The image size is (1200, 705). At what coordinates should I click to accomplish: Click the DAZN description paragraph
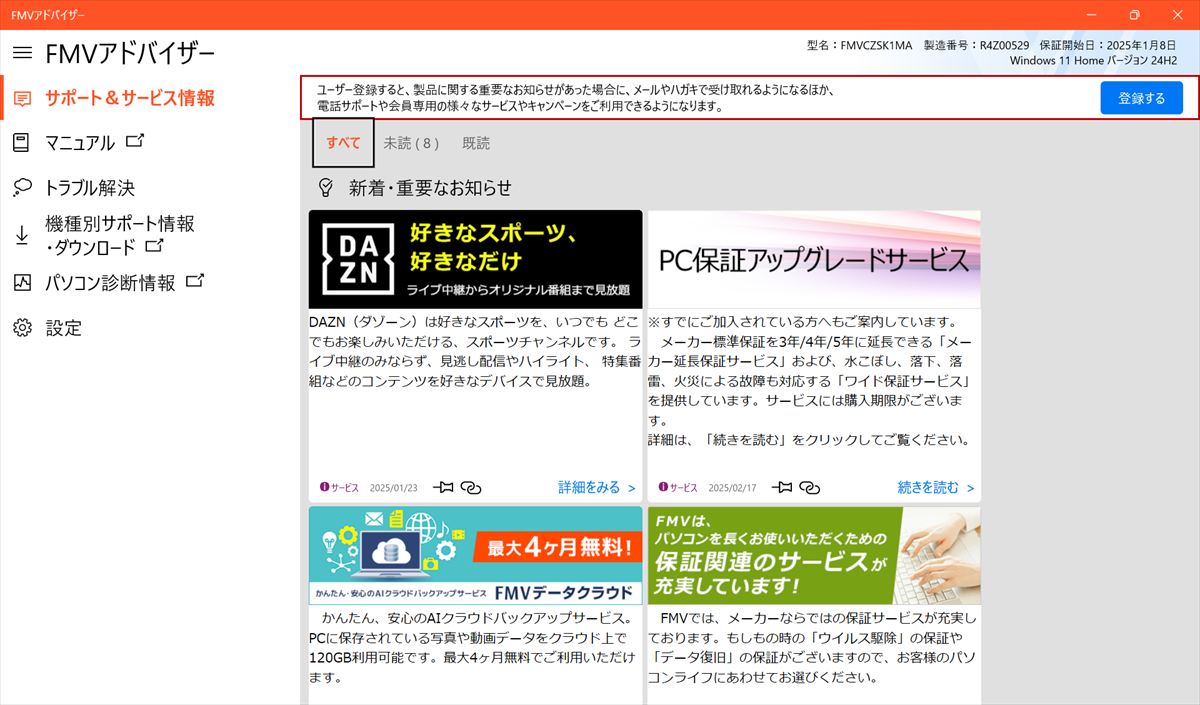(x=475, y=351)
